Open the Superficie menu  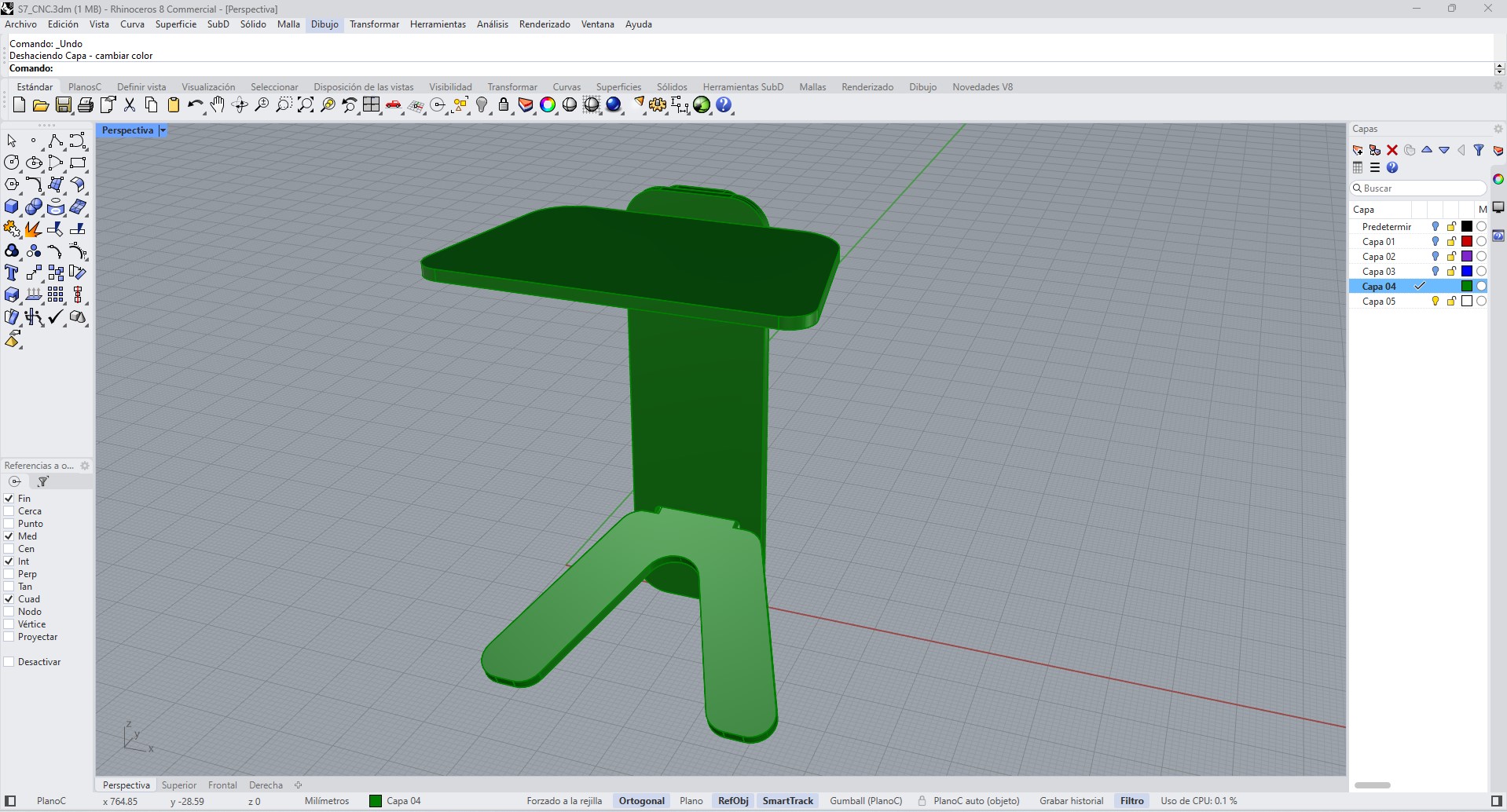pos(175,24)
